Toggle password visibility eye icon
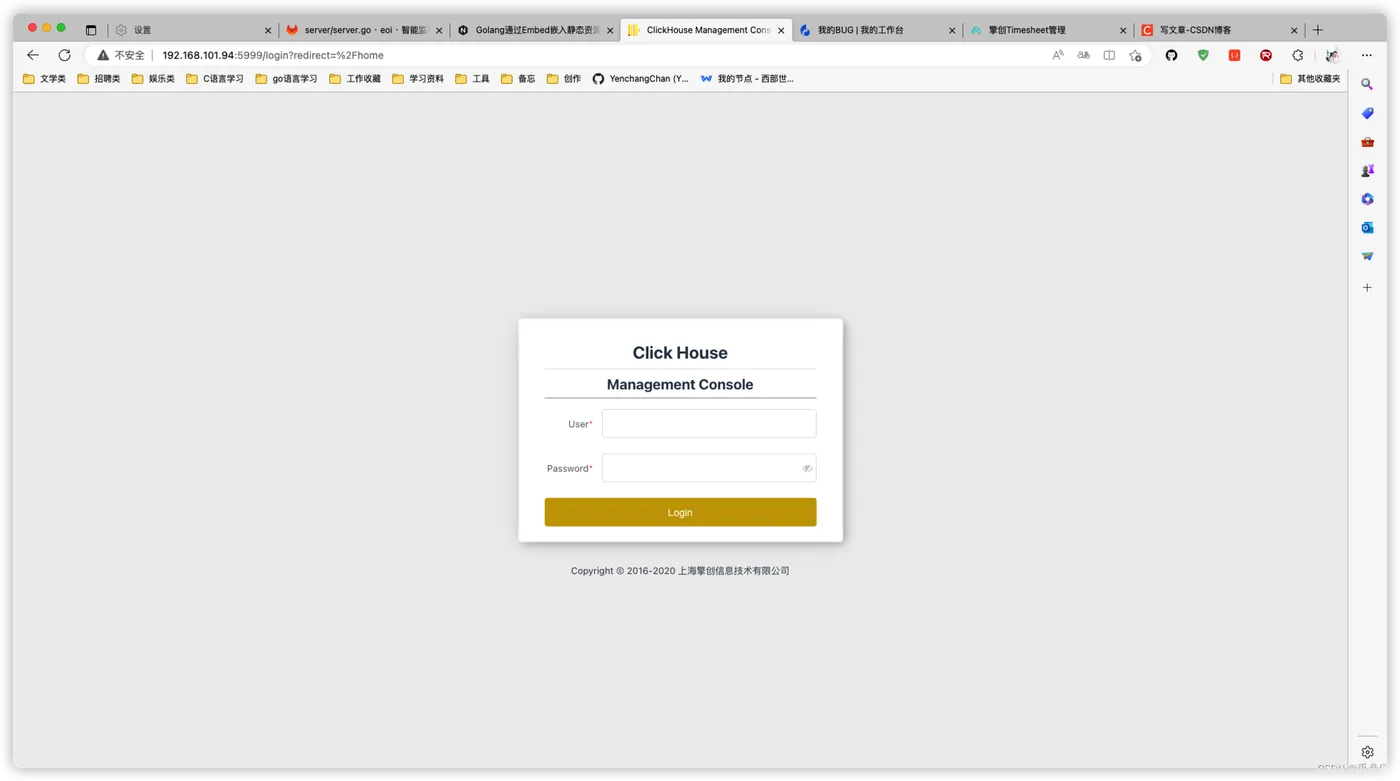The image size is (1400, 781). click(807, 468)
